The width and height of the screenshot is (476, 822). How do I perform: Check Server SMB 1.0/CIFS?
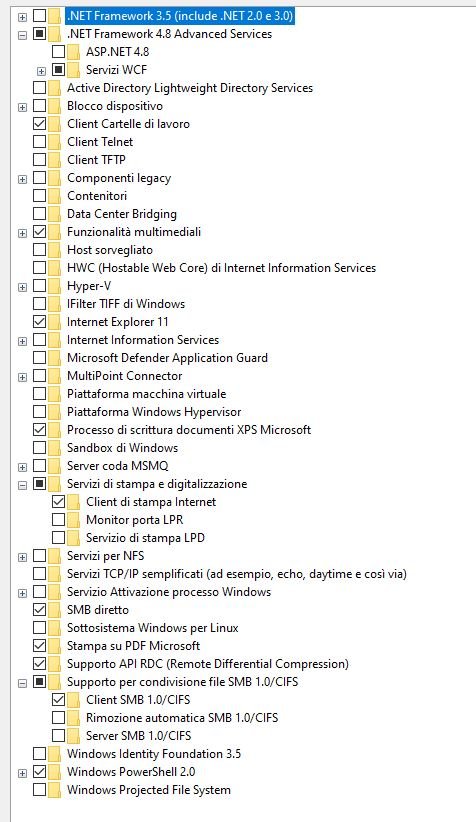[59, 736]
